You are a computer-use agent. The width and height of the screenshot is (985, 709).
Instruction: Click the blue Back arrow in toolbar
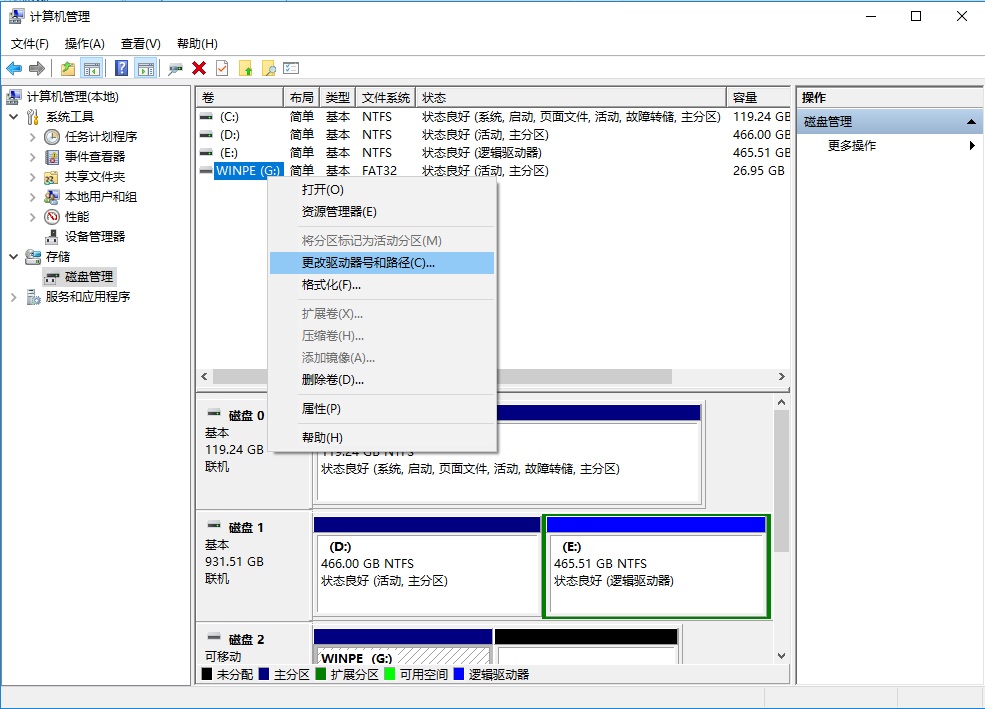point(14,68)
